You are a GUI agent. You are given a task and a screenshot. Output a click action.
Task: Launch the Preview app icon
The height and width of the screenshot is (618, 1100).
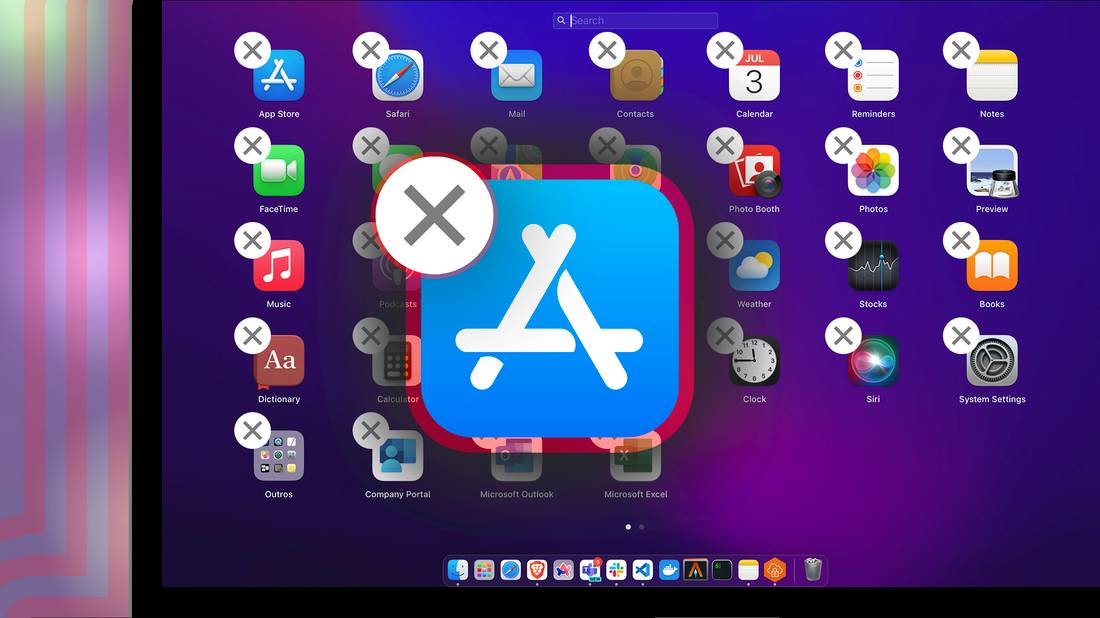coord(992,170)
